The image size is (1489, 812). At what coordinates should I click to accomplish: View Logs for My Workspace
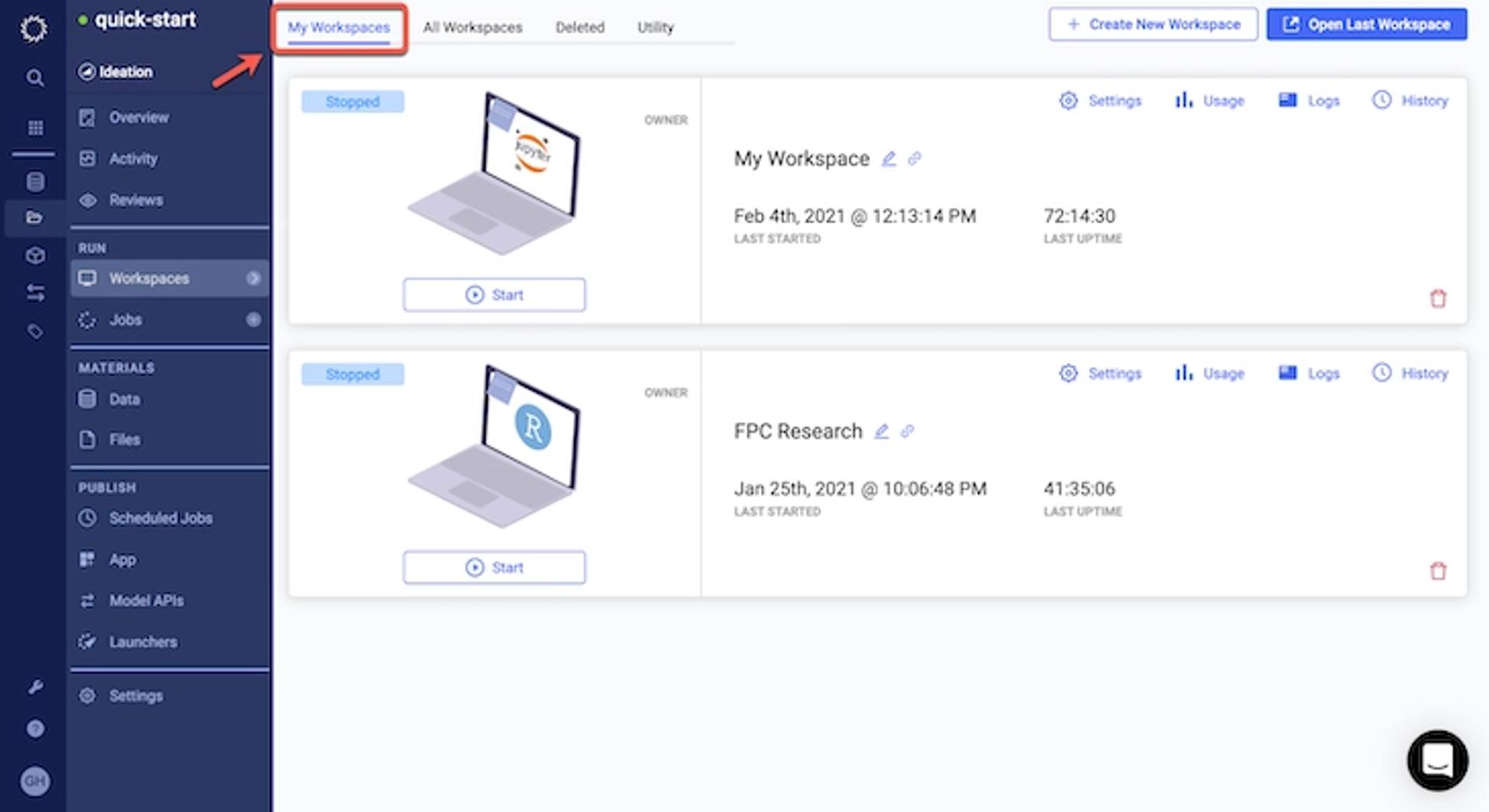click(x=1308, y=101)
